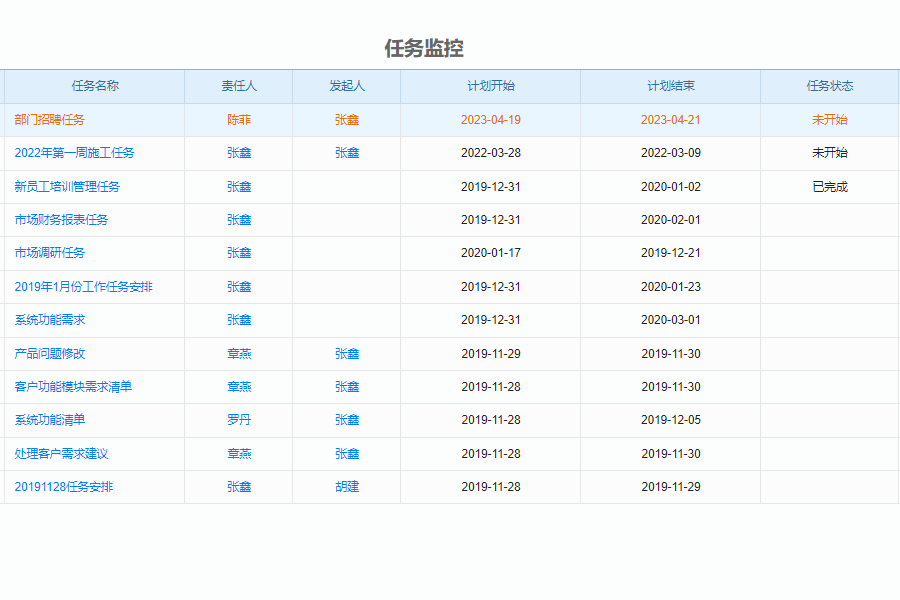Open the 市场调研任务 link
The width and height of the screenshot is (900, 600).
49,253
